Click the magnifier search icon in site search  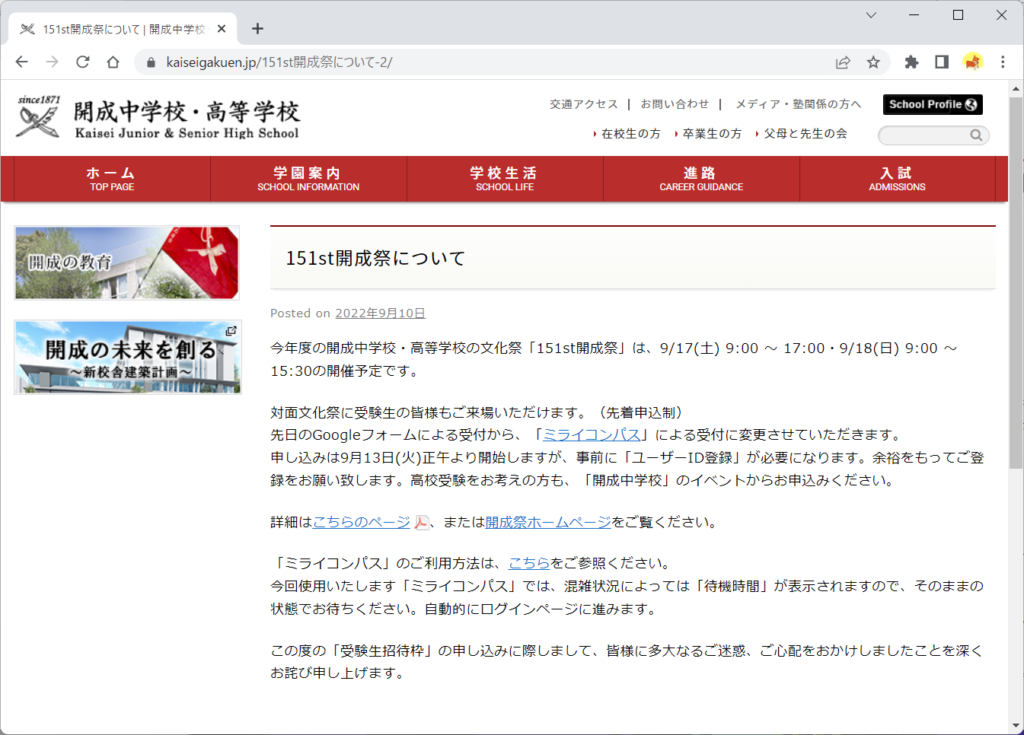tap(976, 135)
